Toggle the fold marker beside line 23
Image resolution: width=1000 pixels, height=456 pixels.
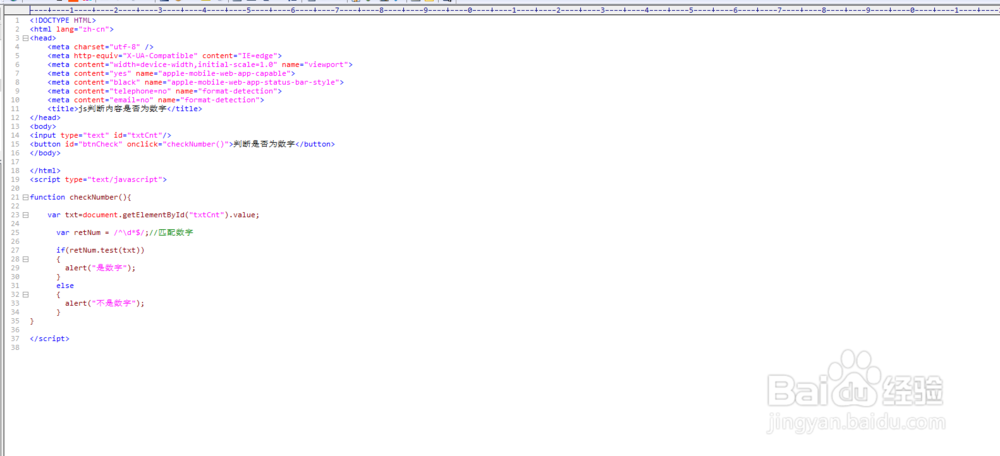(25, 215)
